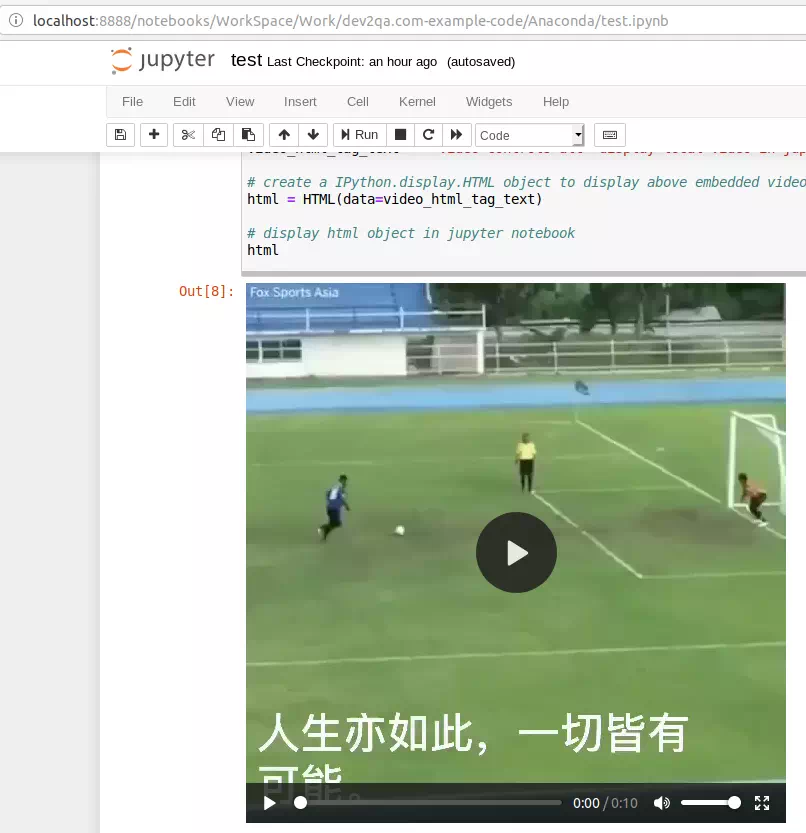Click the small play button in video controls
This screenshot has height=833, width=806.
[269, 803]
